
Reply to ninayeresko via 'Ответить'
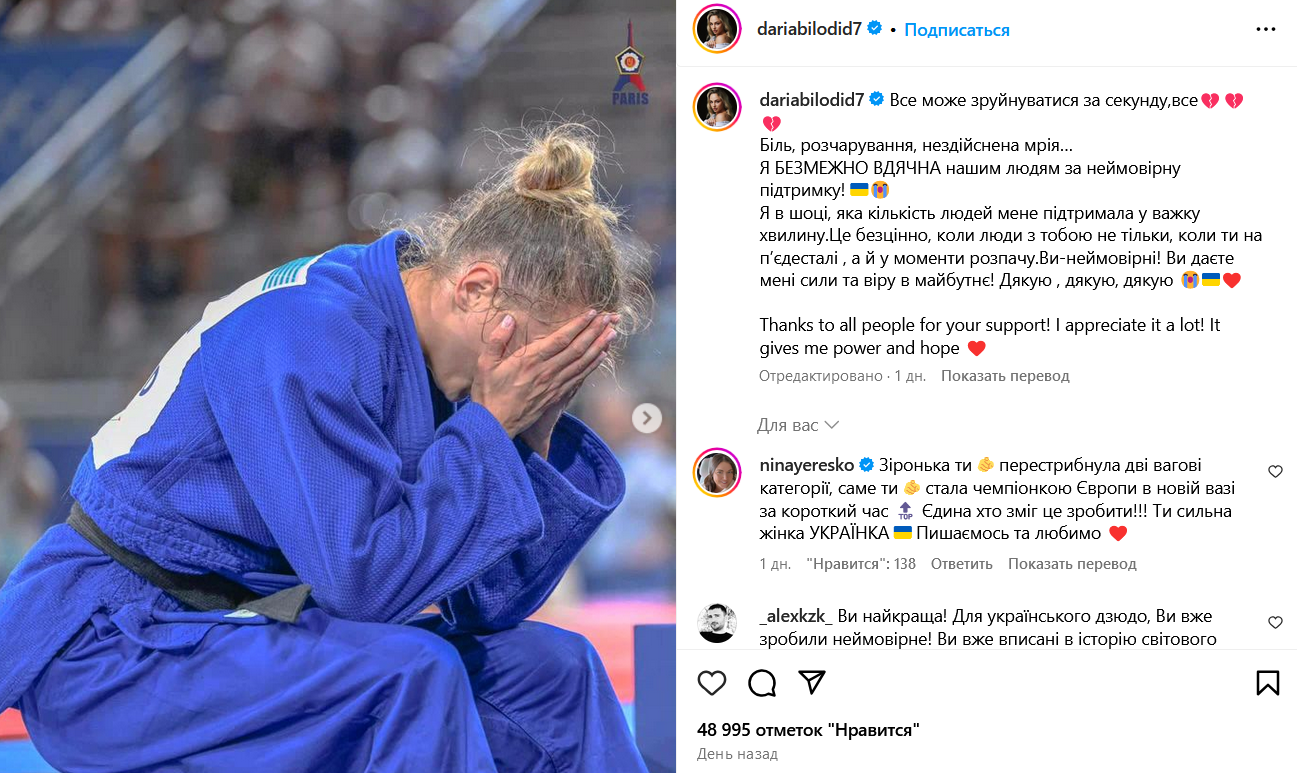[x=962, y=564]
